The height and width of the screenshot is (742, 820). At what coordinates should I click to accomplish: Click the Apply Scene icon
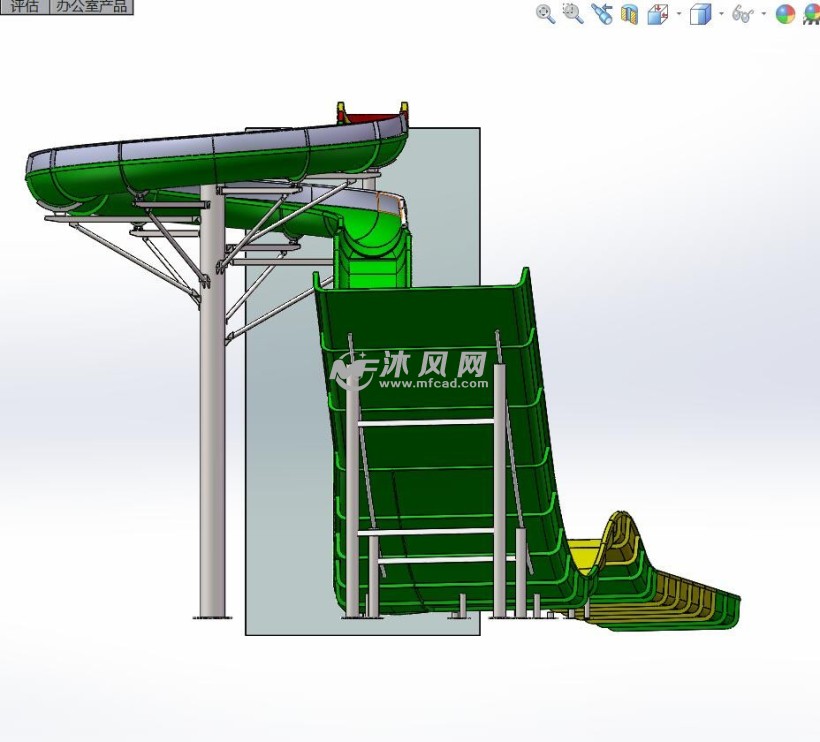click(x=812, y=14)
